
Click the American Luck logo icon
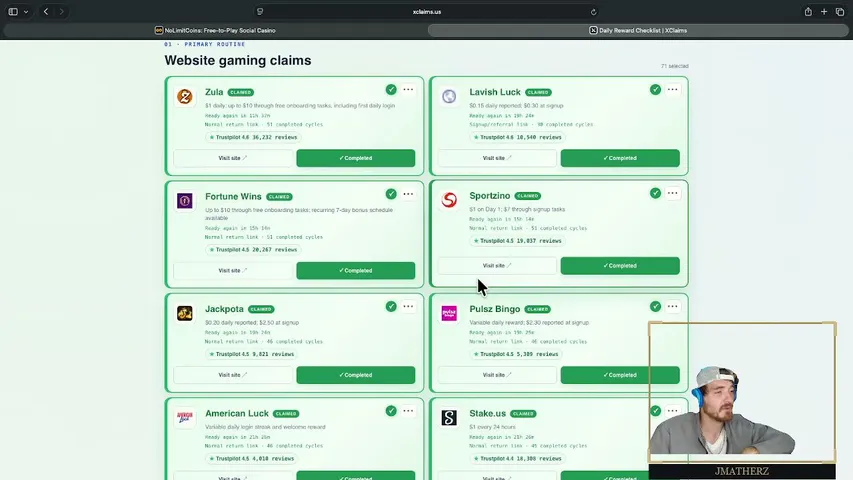pyautogui.click(x=185, y=418)
